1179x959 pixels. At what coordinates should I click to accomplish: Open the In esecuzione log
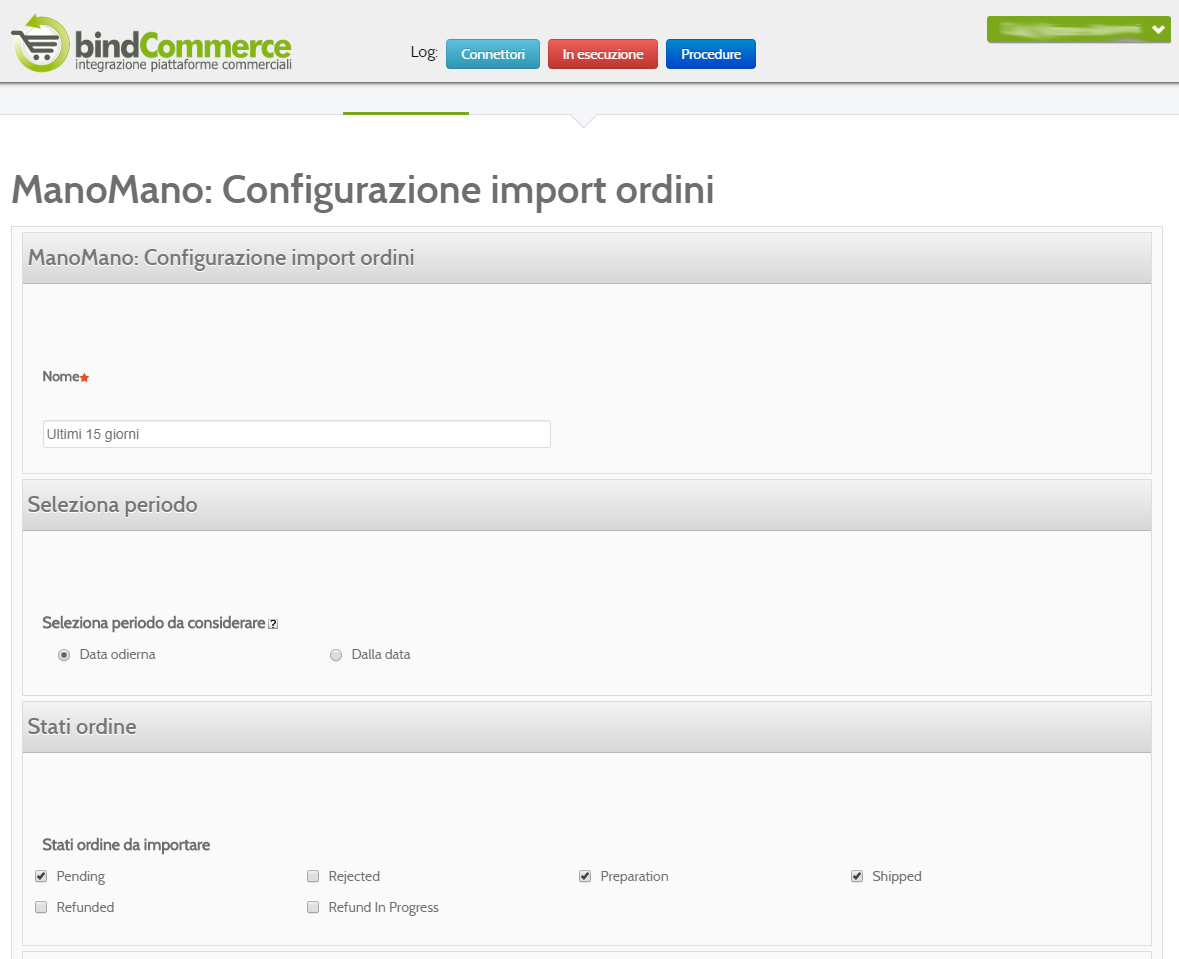point(602,54)
